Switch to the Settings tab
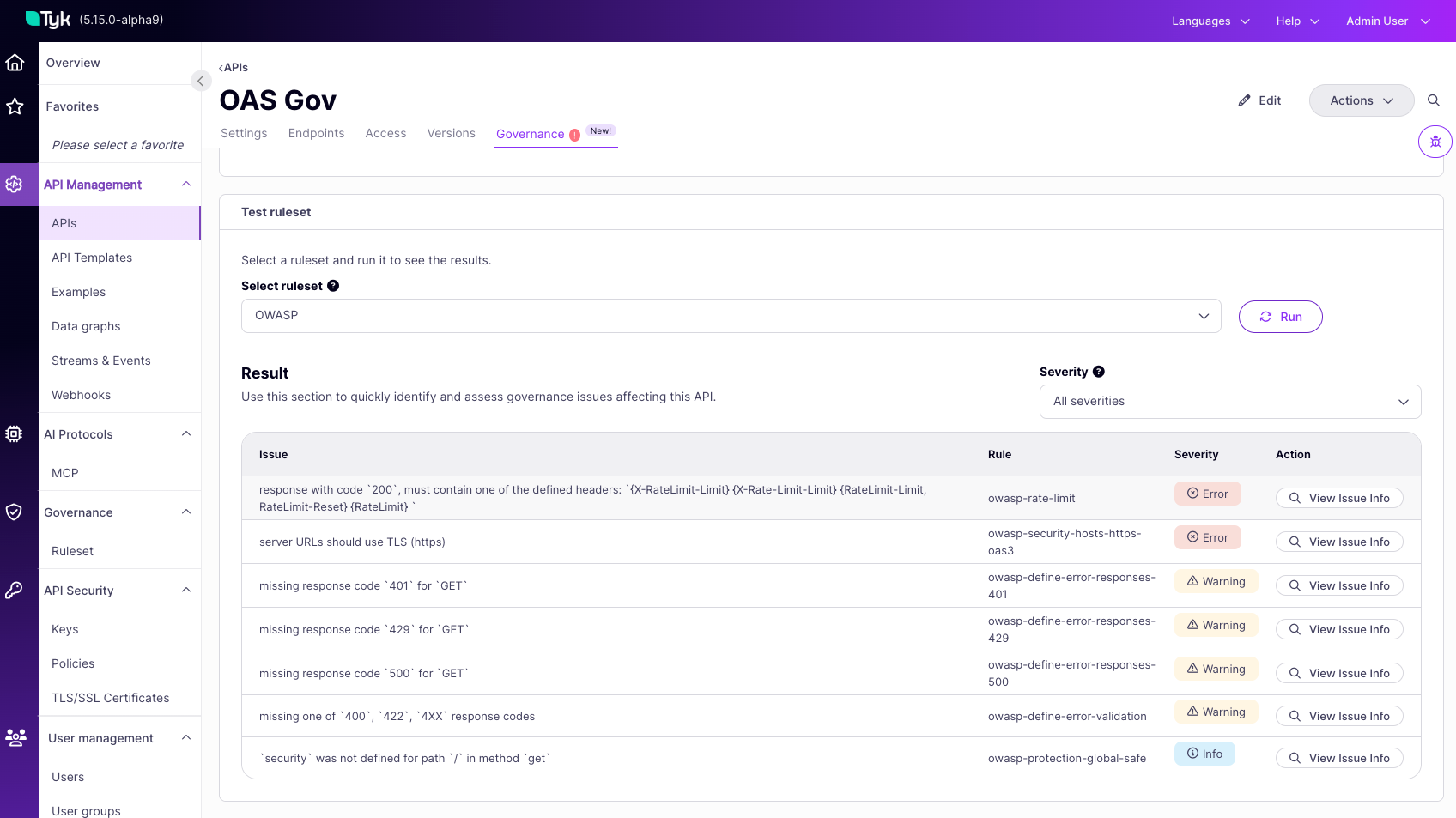The image size is (1456, 818). (x=244, y=133)
